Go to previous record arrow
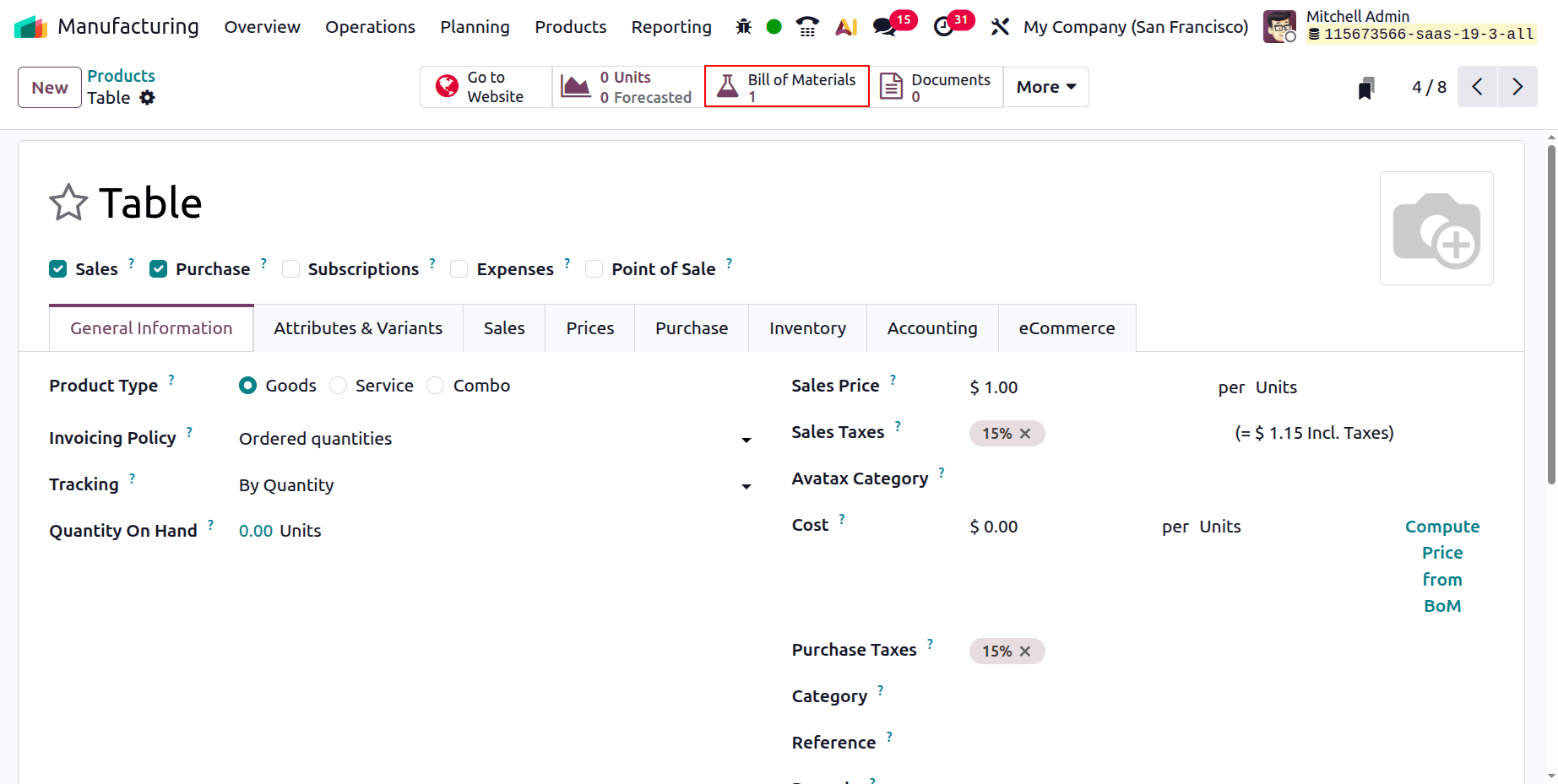Screen dimensions: 1558x784 (x=1478, y=87)
